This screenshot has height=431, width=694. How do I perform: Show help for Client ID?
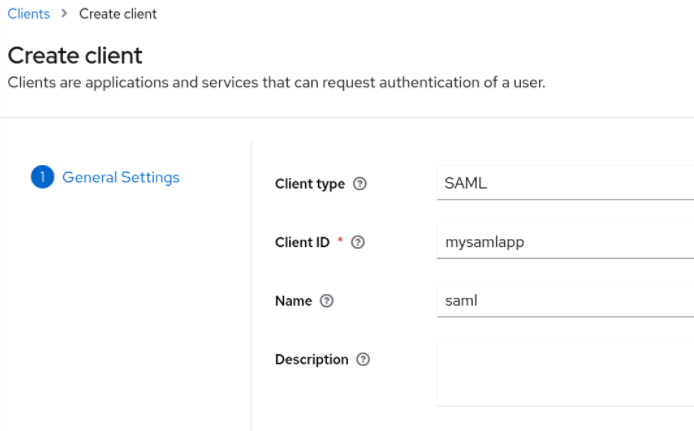tap(358, 242)
